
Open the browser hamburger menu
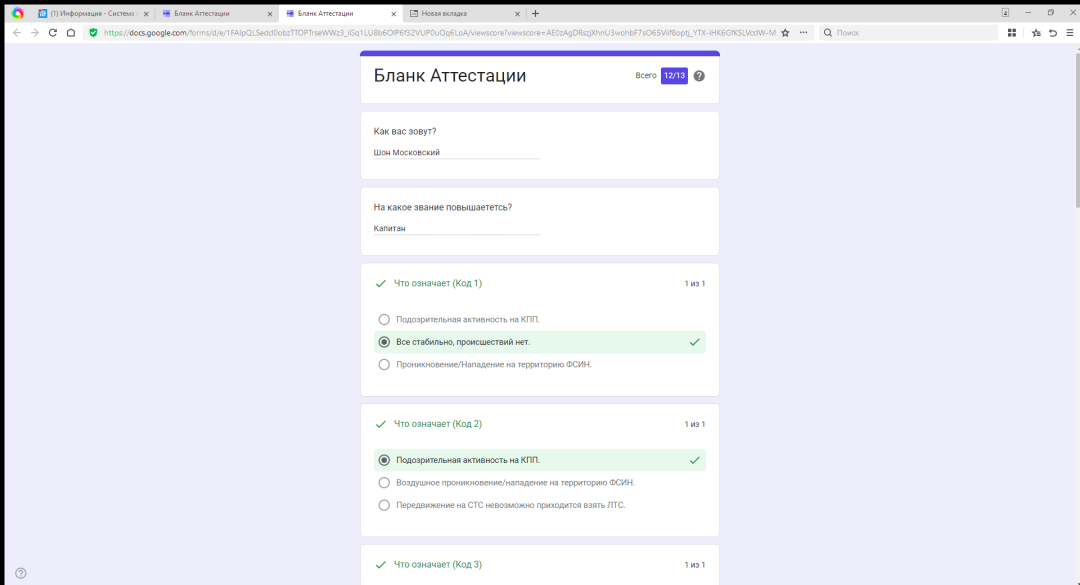[x=1070, y=32]
